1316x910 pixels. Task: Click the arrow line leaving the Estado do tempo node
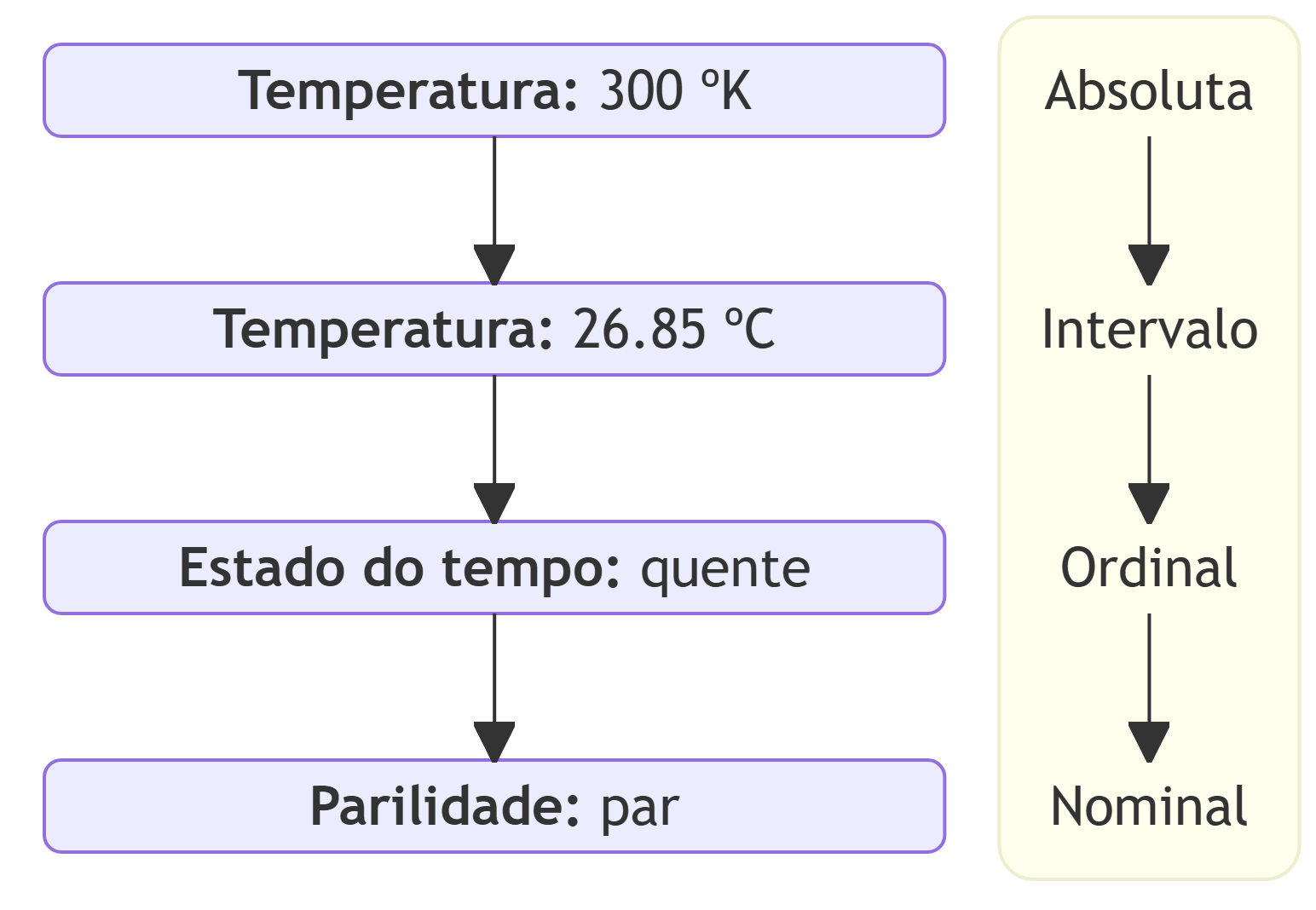coord(494,656)
